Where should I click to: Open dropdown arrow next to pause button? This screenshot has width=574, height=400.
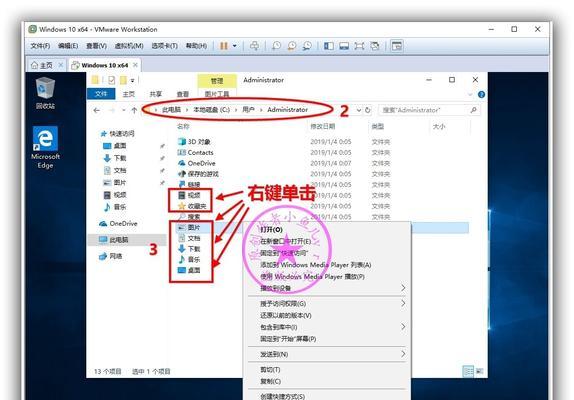click(x=235, y=46)
